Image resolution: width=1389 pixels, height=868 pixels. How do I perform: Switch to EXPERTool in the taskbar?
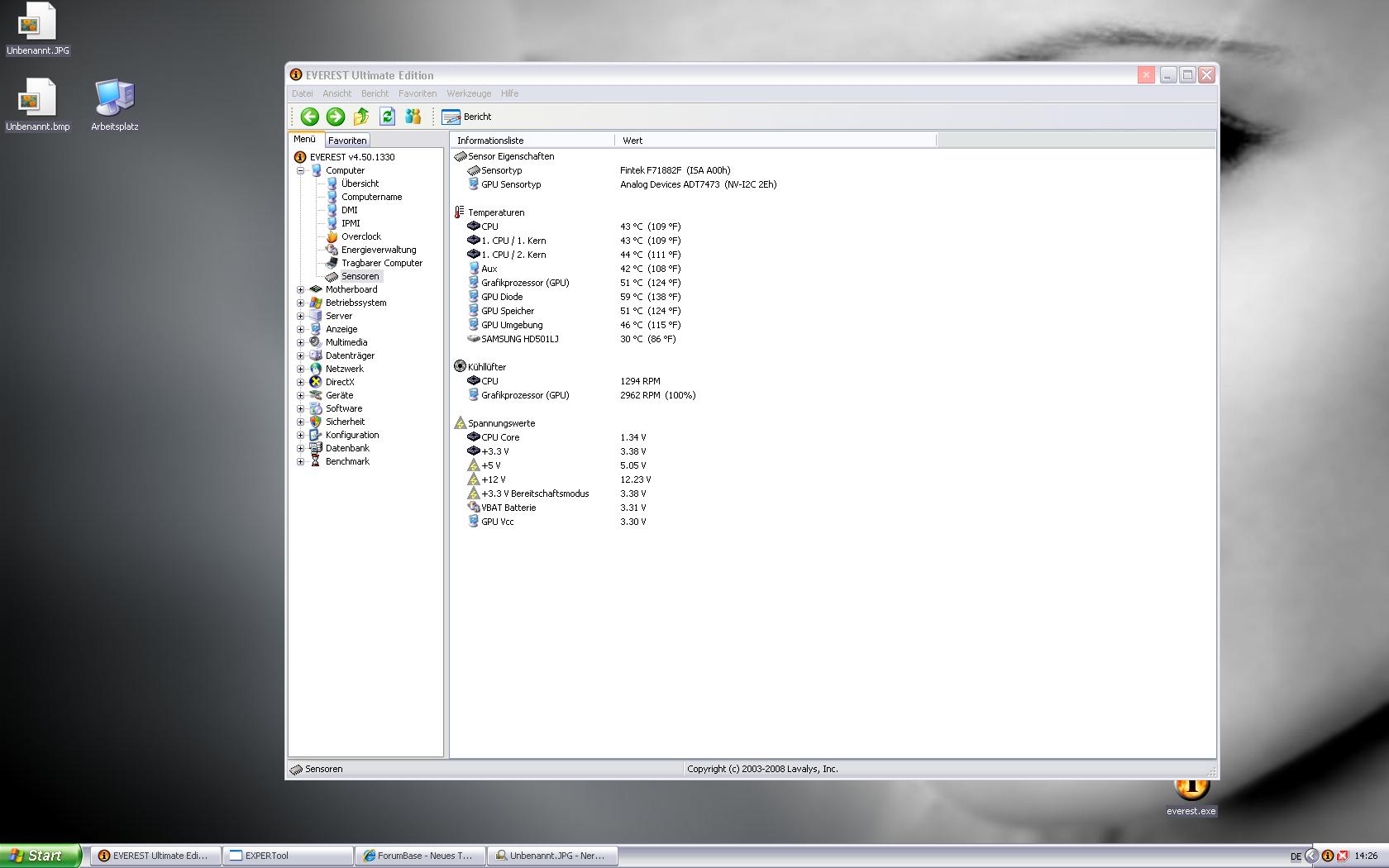tap(288, 856)
